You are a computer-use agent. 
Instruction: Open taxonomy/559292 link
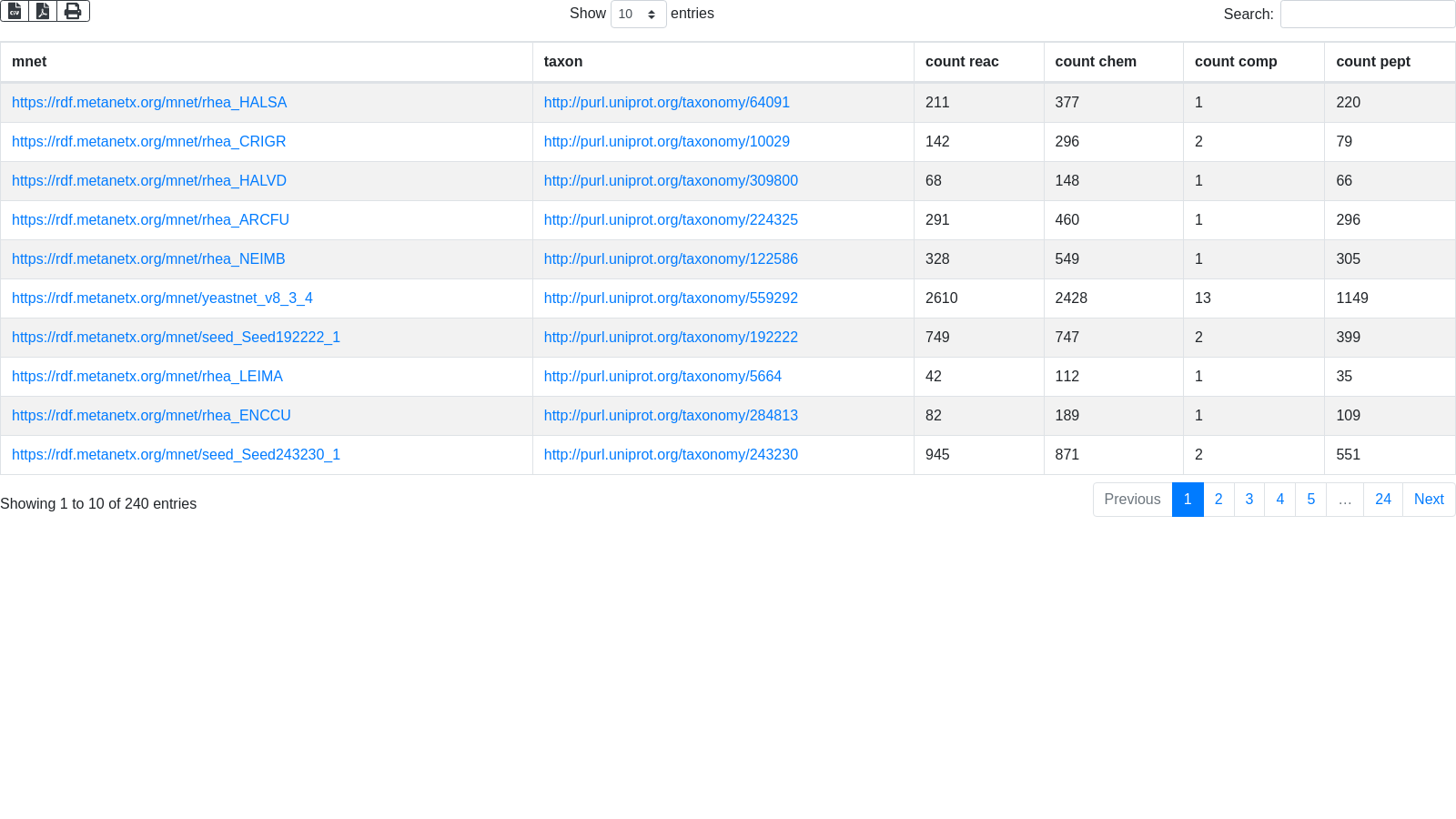pyautogui.click(x=671, y=298)
